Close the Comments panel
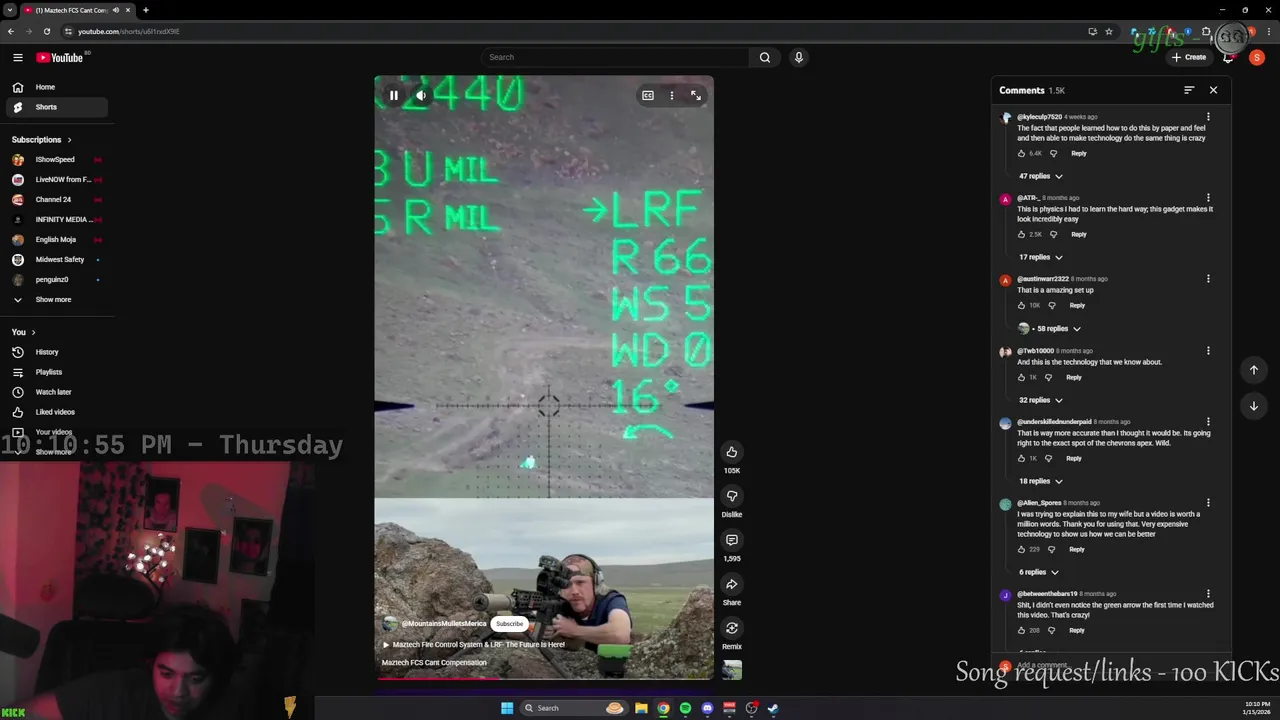1280x720 pixels. (1213, 90)
